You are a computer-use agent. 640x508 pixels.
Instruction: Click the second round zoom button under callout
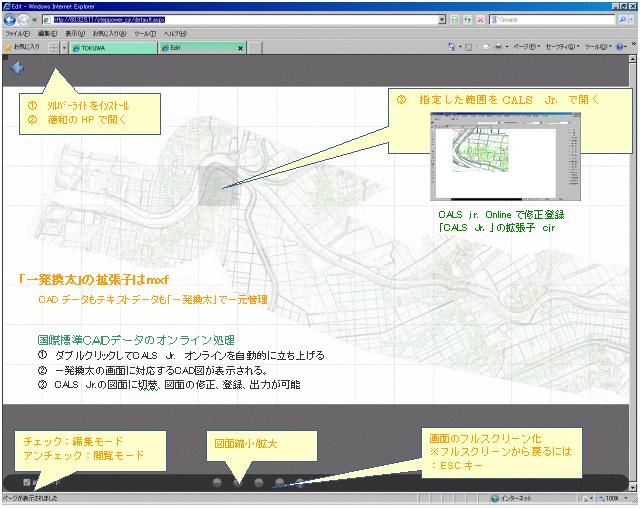(x=238, y=483)
